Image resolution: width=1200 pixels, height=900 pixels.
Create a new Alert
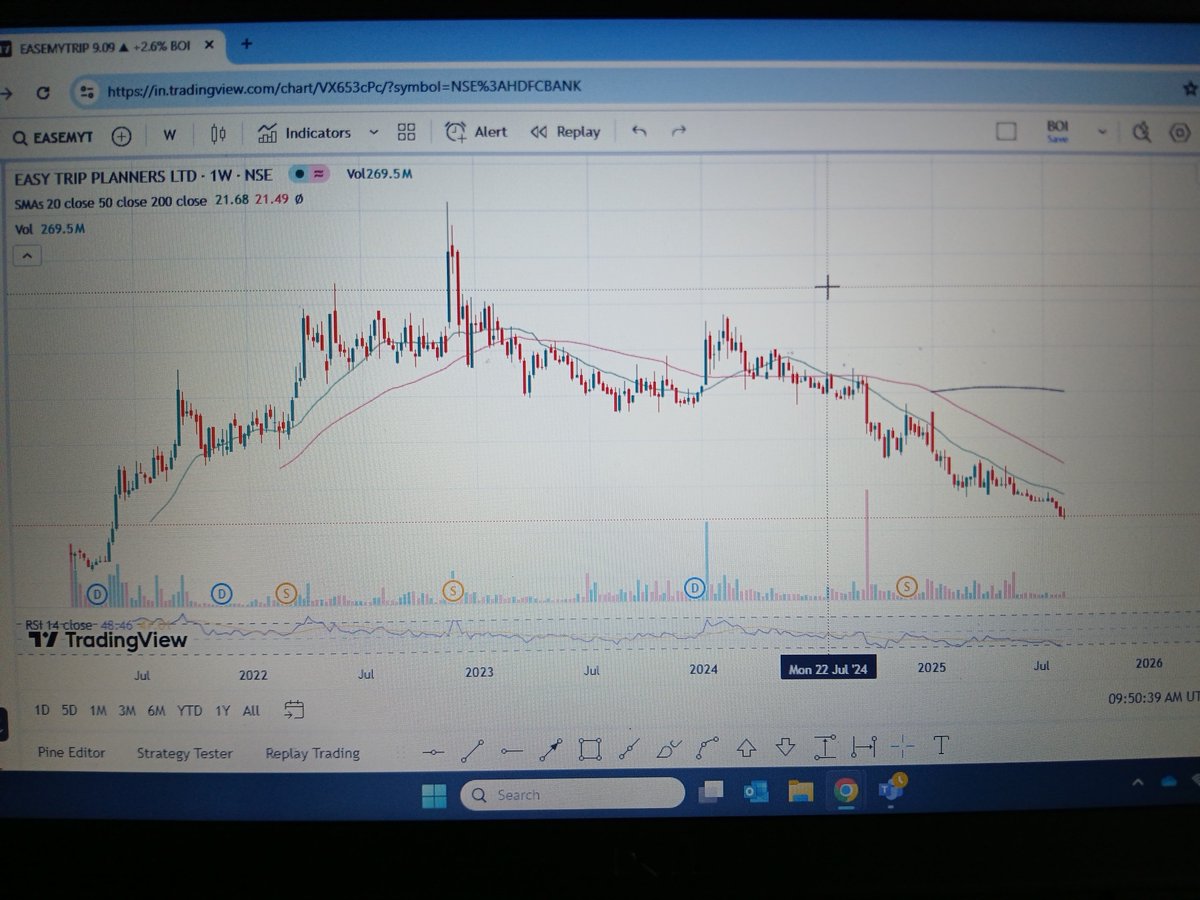pos(476,132)
